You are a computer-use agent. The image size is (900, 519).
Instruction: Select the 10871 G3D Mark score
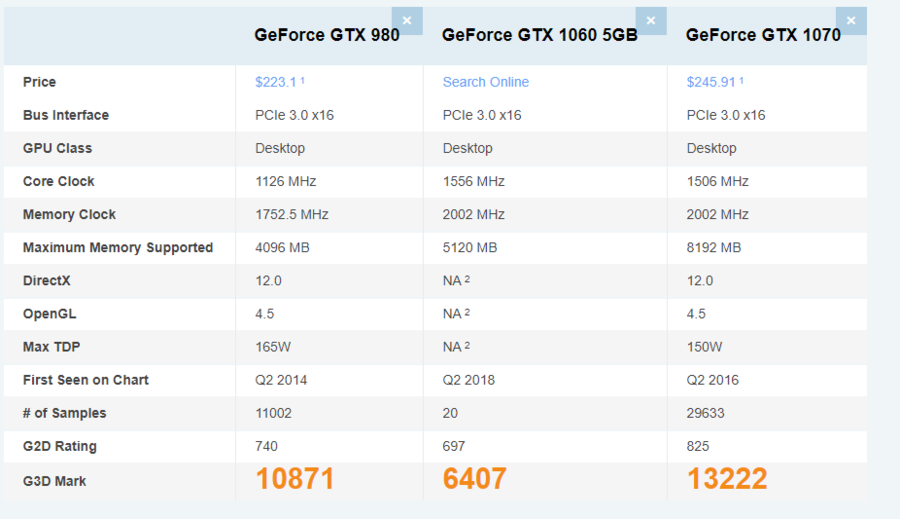point(295,479)
